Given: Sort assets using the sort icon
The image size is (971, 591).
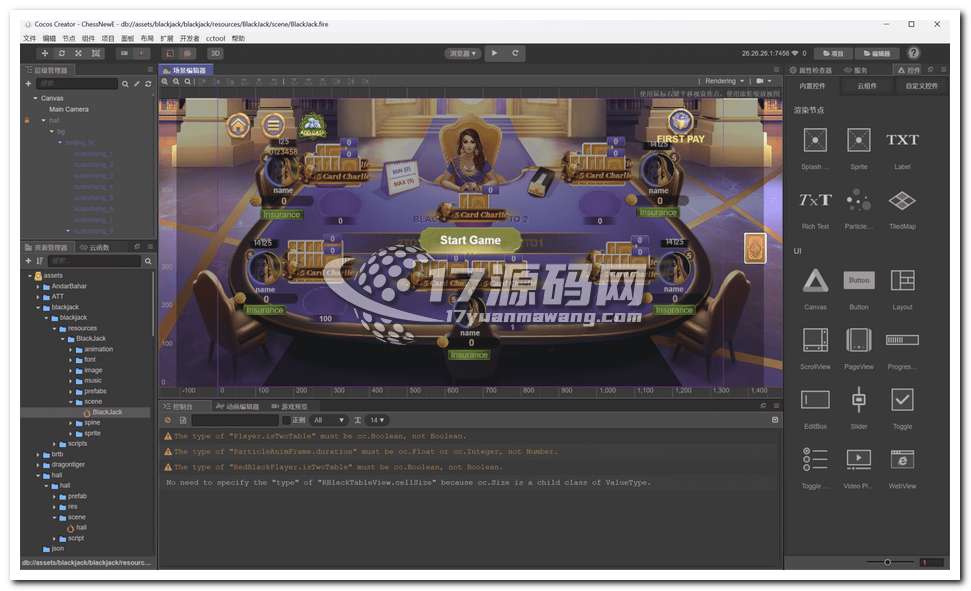Looking at the screenshot, I should click(40, 261).
